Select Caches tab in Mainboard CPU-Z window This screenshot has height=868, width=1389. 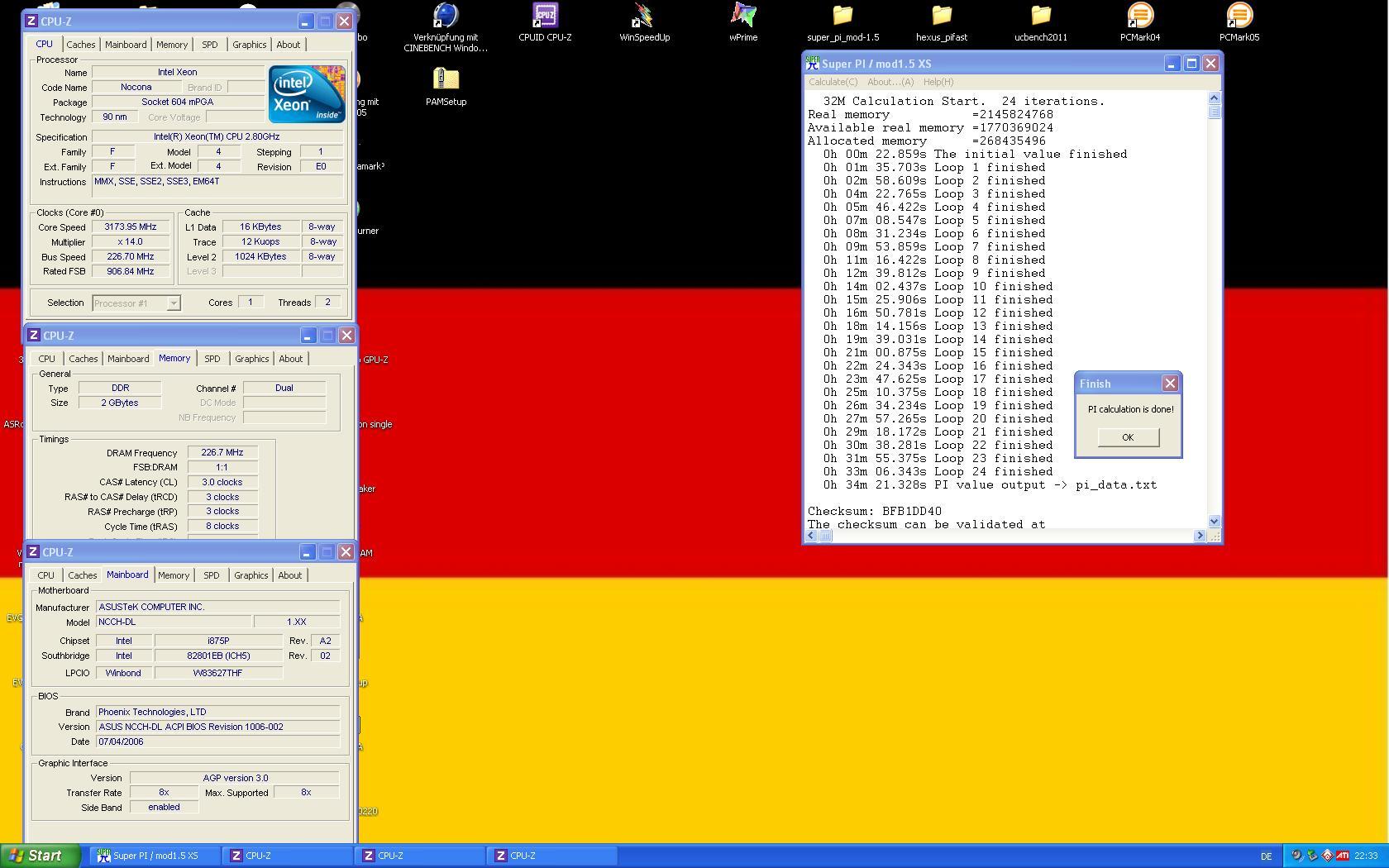pos(83,575)
